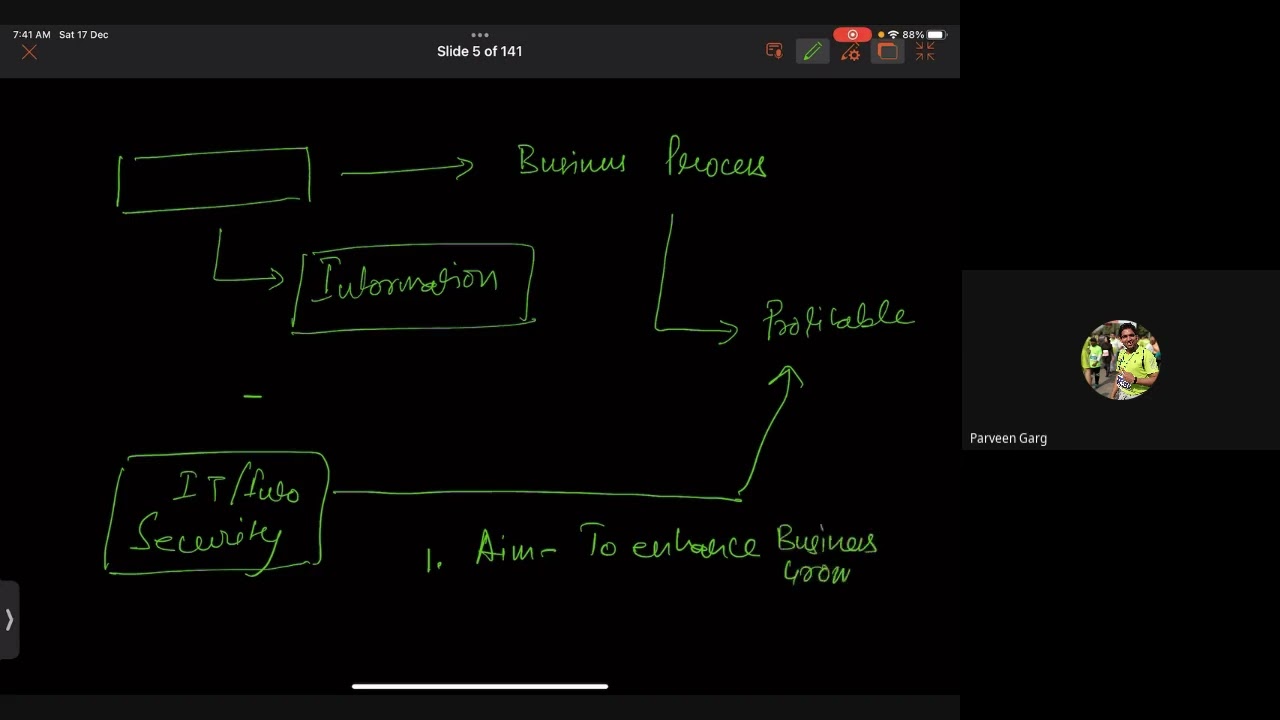Click Parveen Garg's profile picture
The height and width of the screenshot is (720, 1280).
[x=1120, y=360]
